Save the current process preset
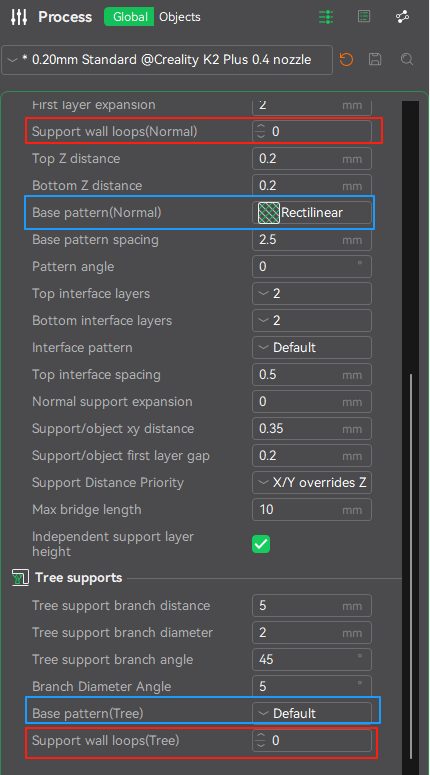 click(x=375, y=60)
